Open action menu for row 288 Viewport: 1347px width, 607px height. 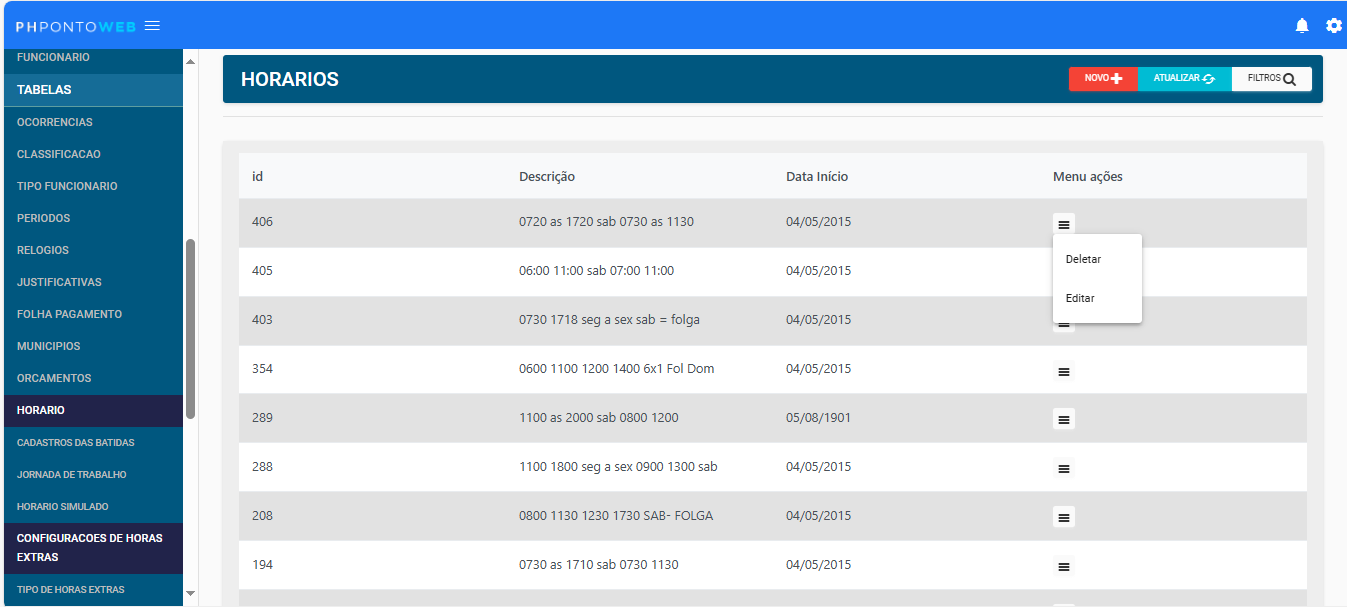(1064, 469)
